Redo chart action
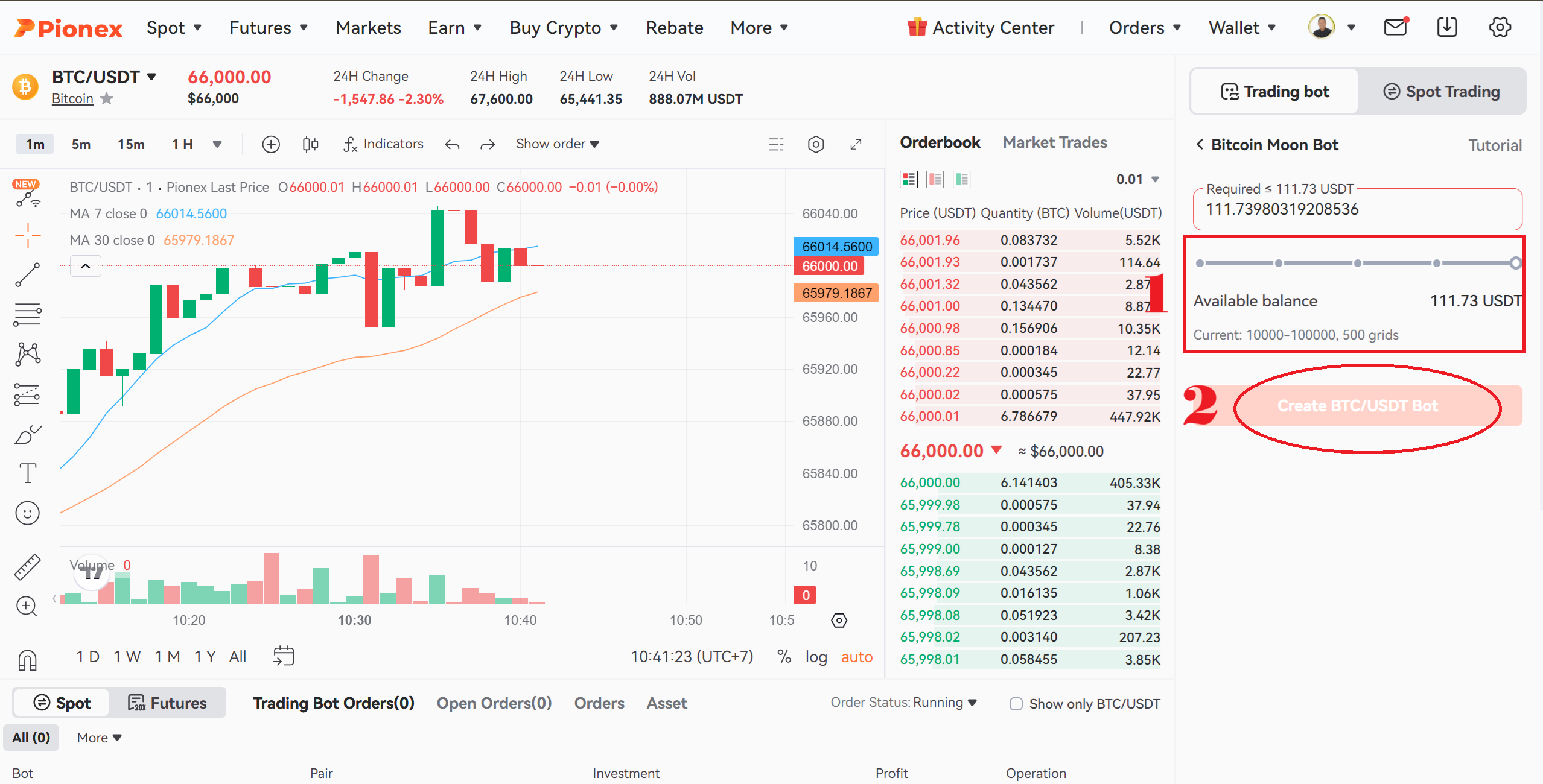 pos(488,144)
